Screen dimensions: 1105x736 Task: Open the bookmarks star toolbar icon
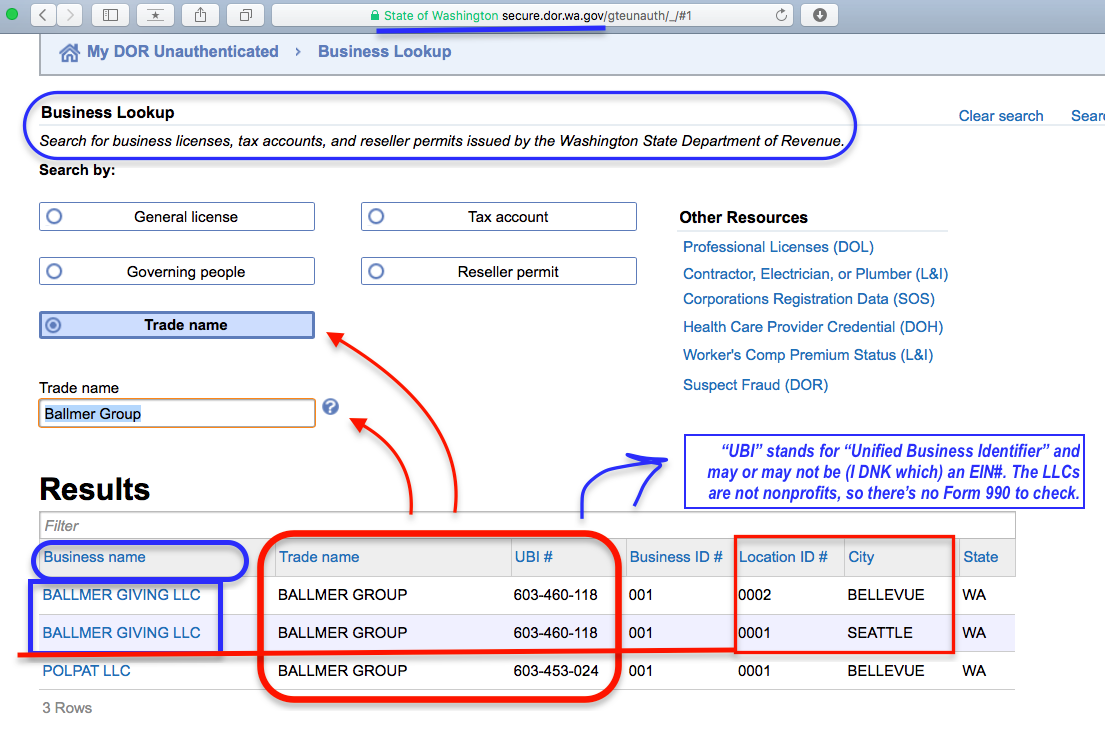click(x=155, y=15)
